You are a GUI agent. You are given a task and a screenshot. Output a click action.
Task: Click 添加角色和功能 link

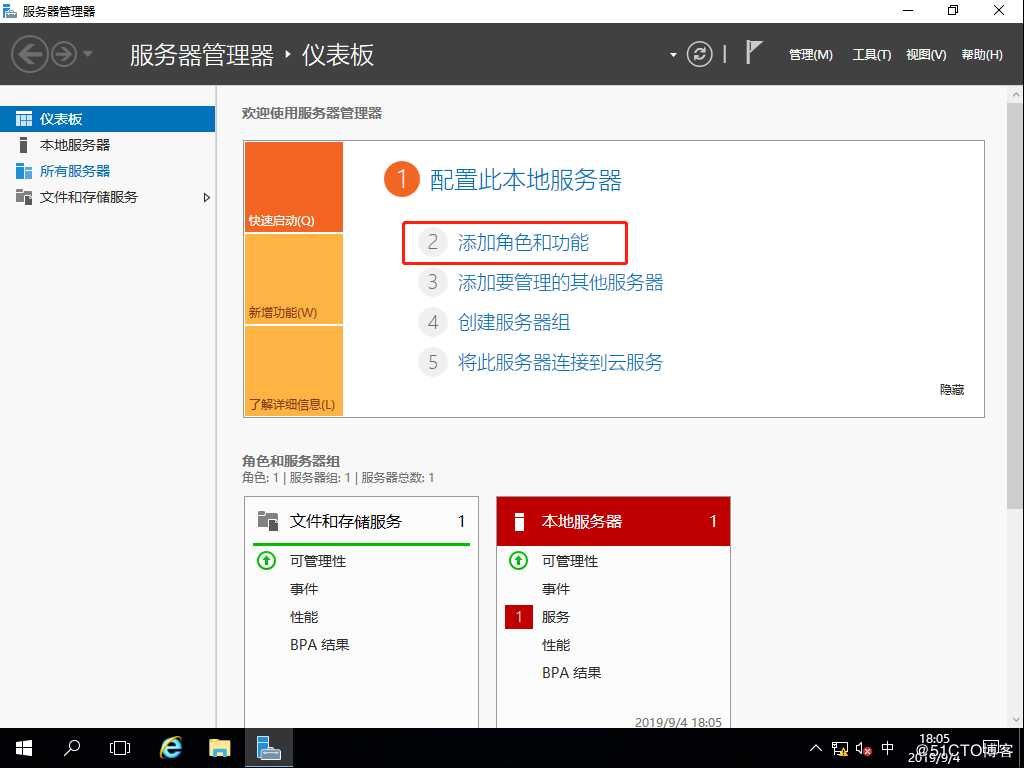click(x=523, y=243)
